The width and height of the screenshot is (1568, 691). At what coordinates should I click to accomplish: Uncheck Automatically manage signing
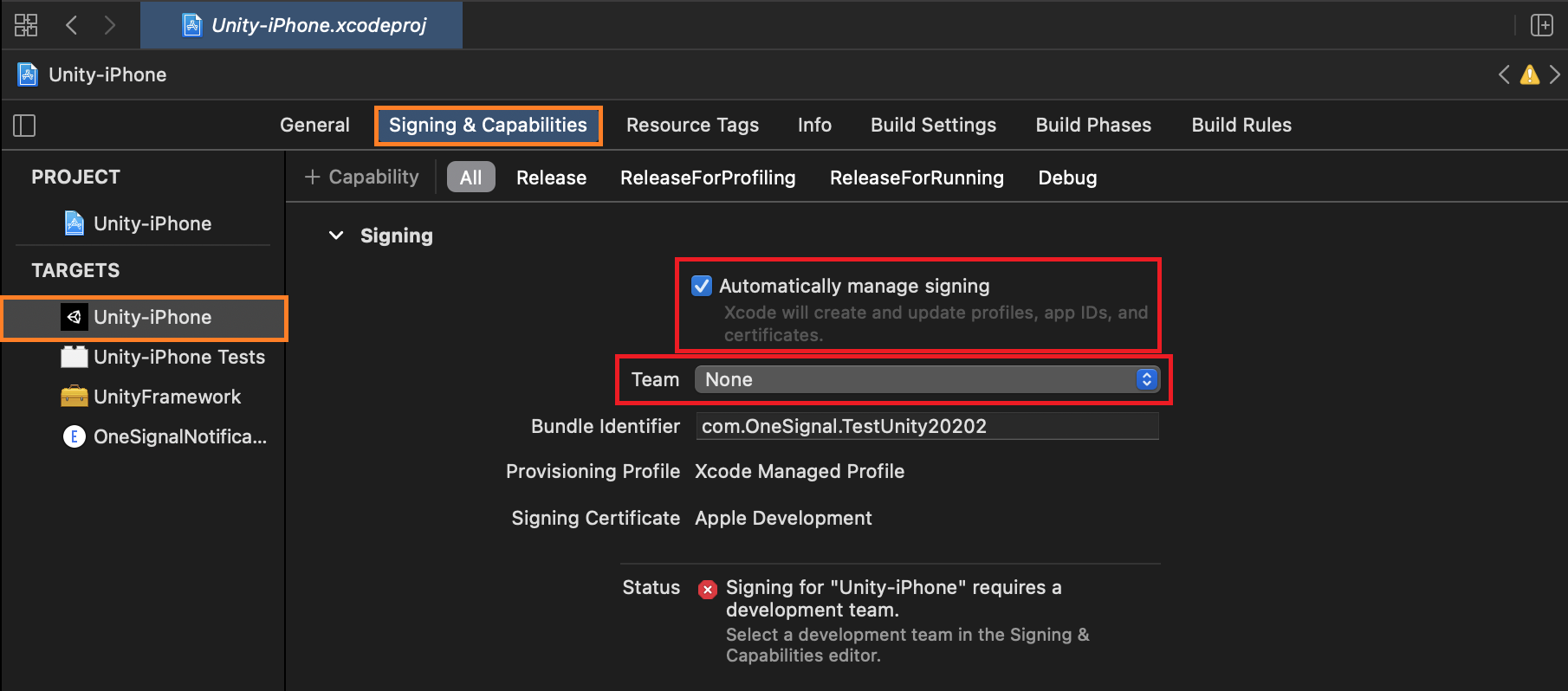coord(702,286)
